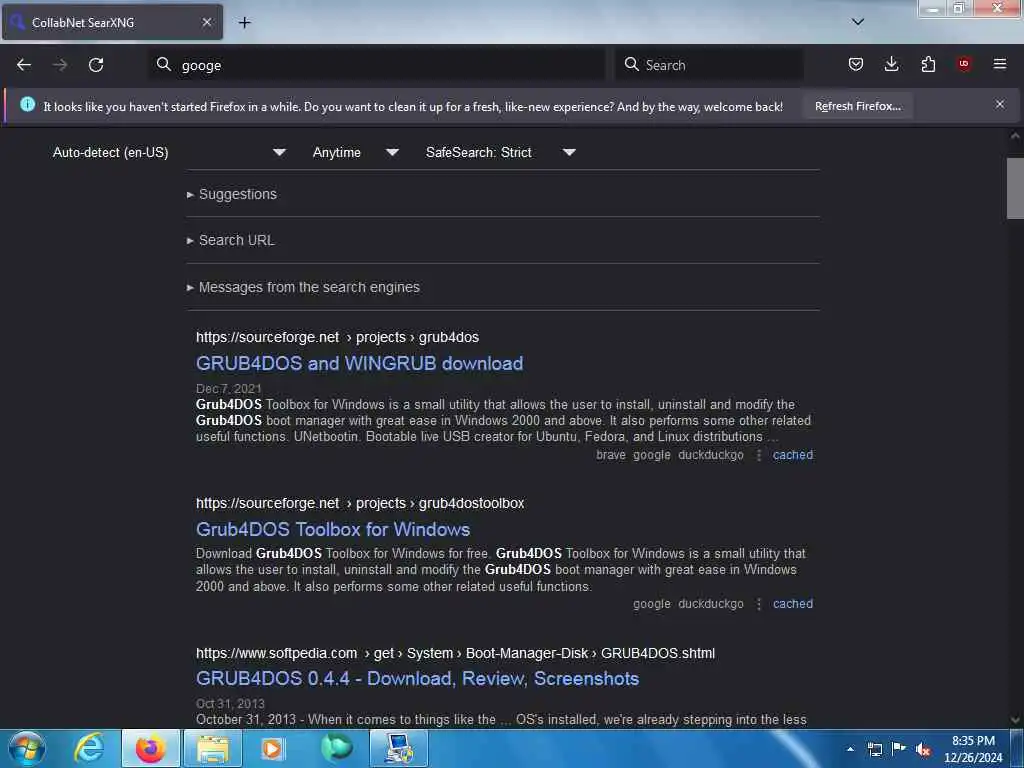Open 'GRUB4DOS 0.4.4 - Download, Review, Screenshots'

[417, 679]
